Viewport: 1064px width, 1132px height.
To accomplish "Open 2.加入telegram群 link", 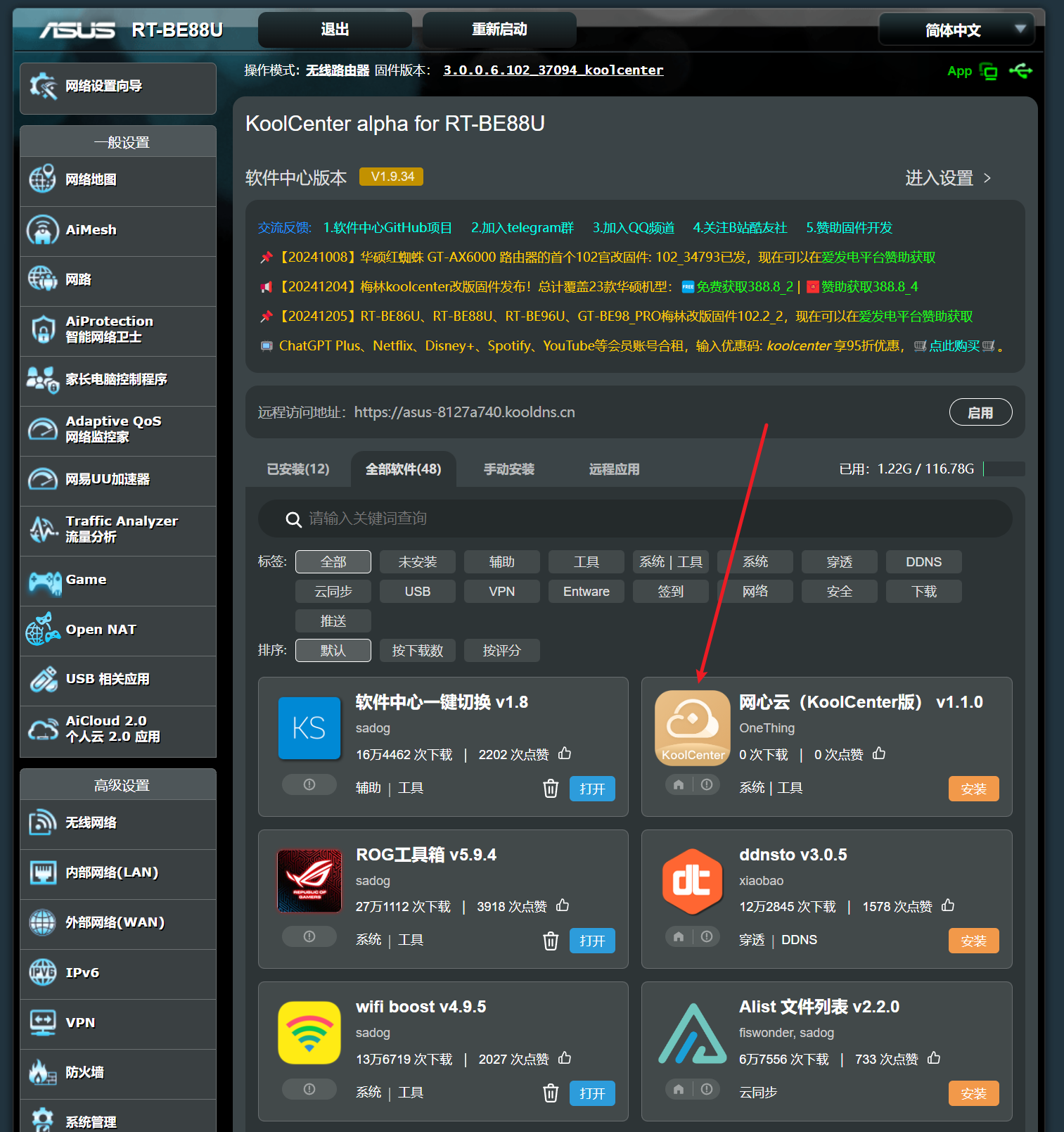I will pos(523,228).
